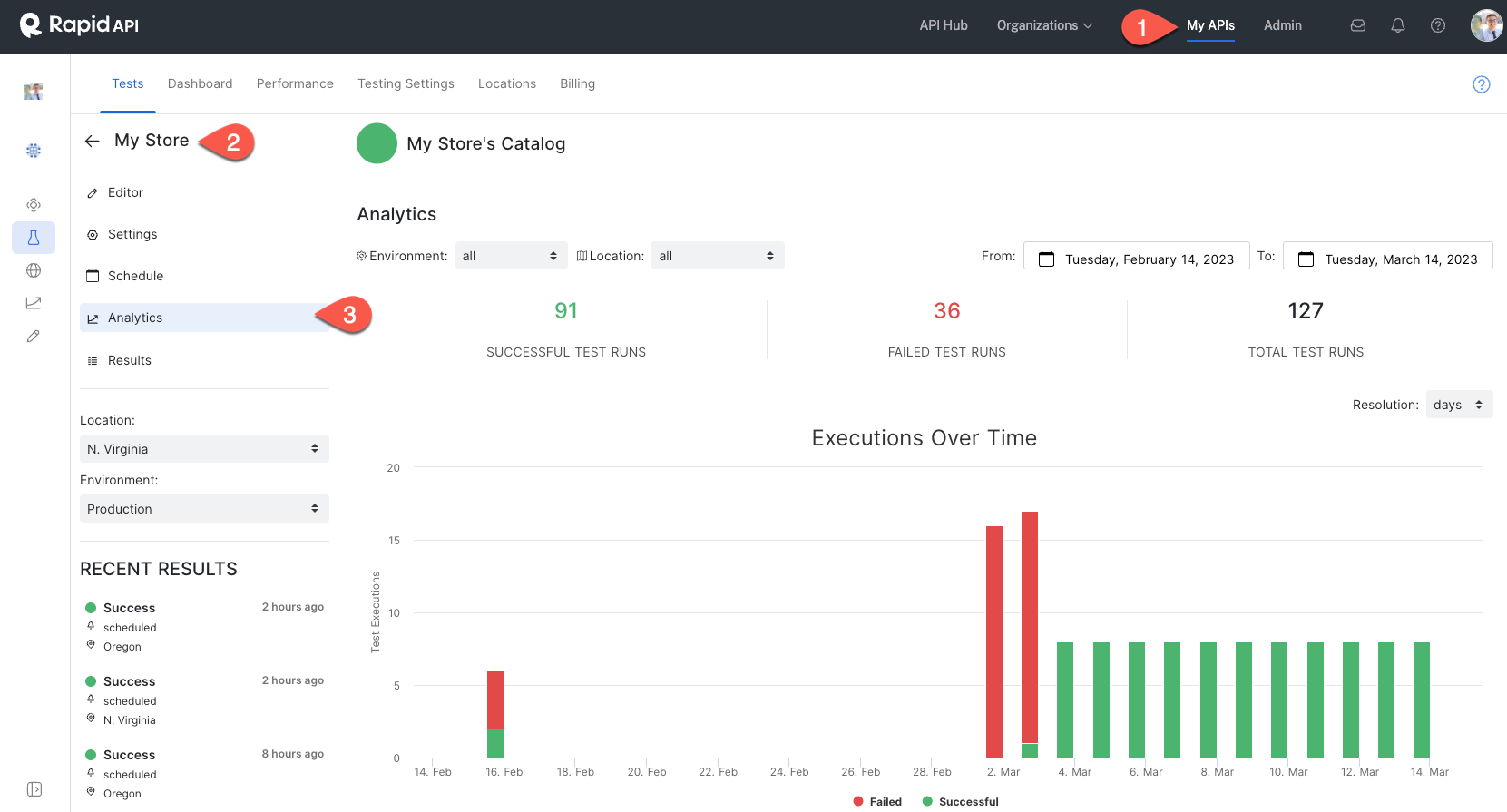Click the 127 total test runs count

[1306, 311]
